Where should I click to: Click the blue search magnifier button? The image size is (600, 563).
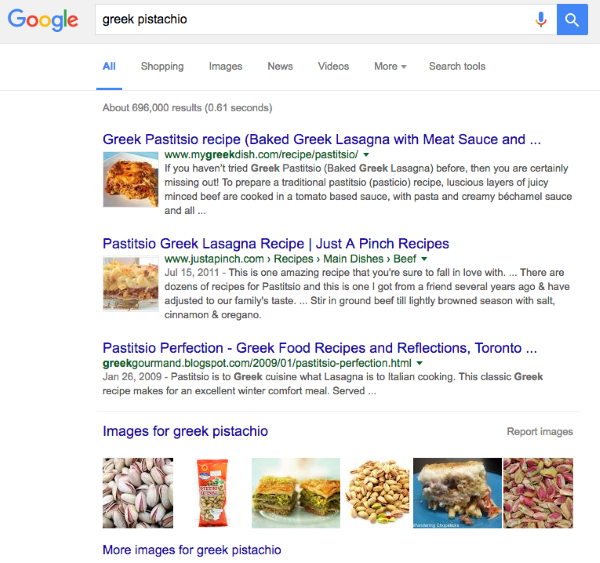pos(572,20)
